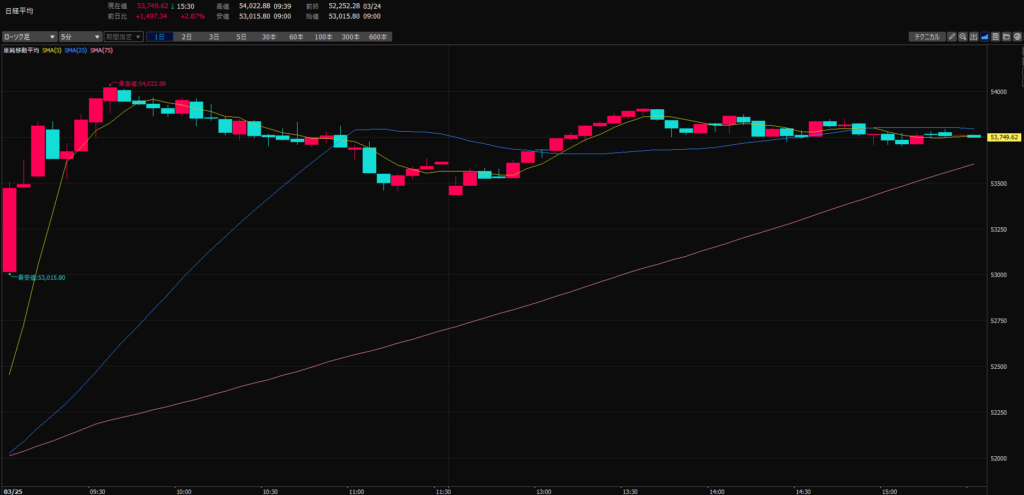1024x495 pixels.
Task: Click the blue area chart icon
Action: pyautogui.click(x=985, y=37)
